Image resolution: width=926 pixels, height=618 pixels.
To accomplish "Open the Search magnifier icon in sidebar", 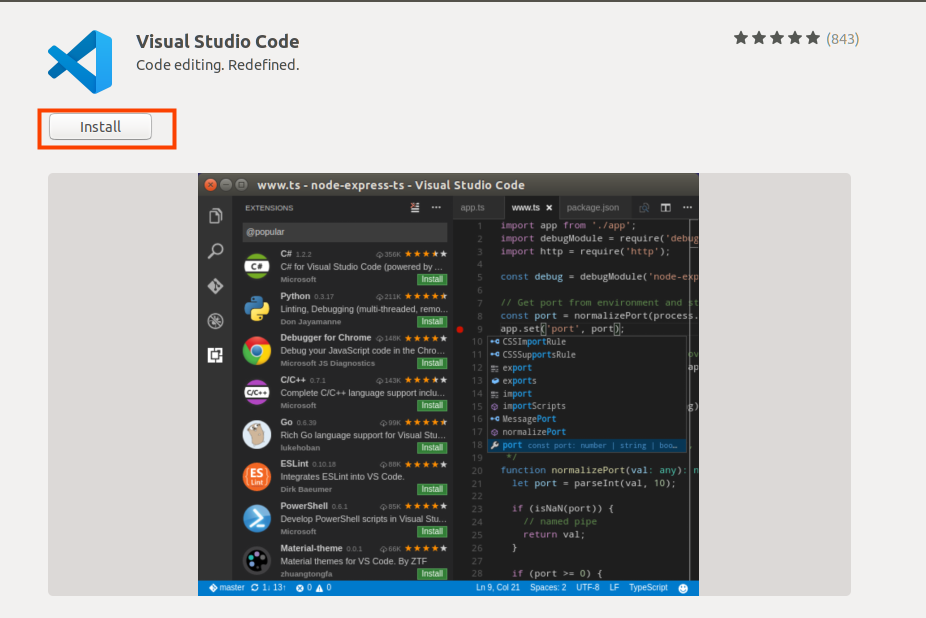I will (215, 251).
